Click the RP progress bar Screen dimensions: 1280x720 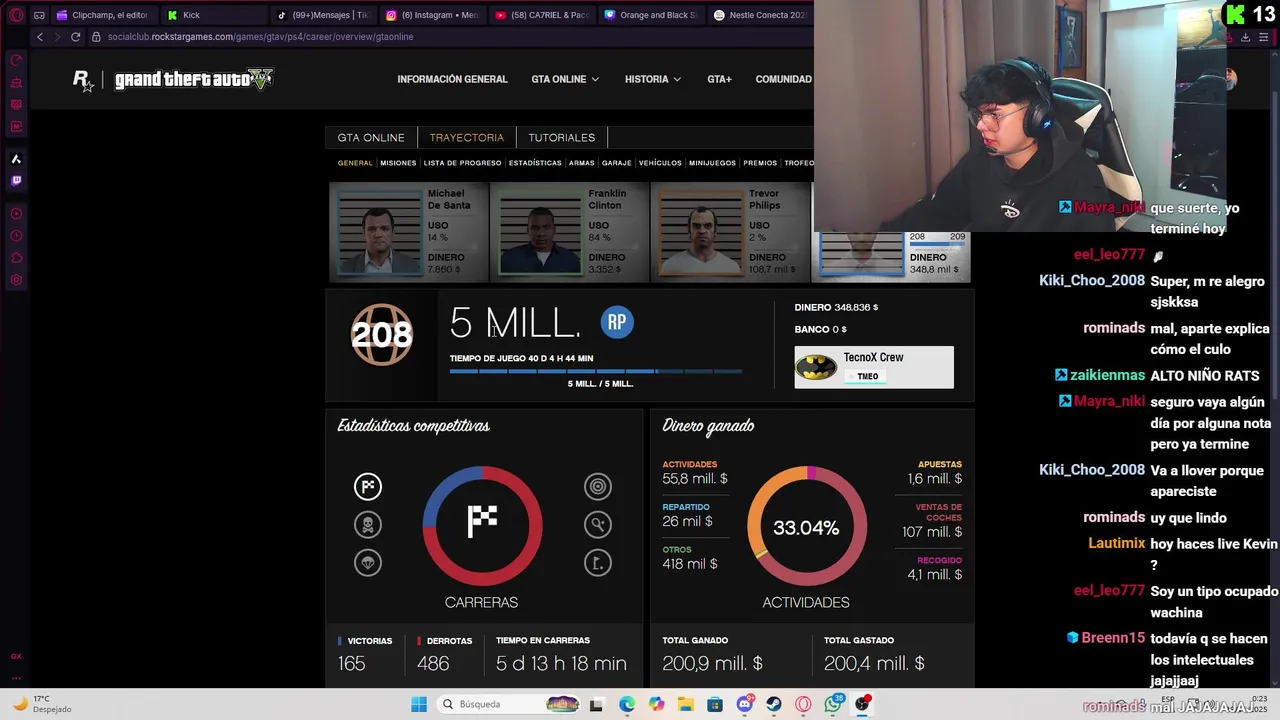pyautogui.click(x=596, y=371)
